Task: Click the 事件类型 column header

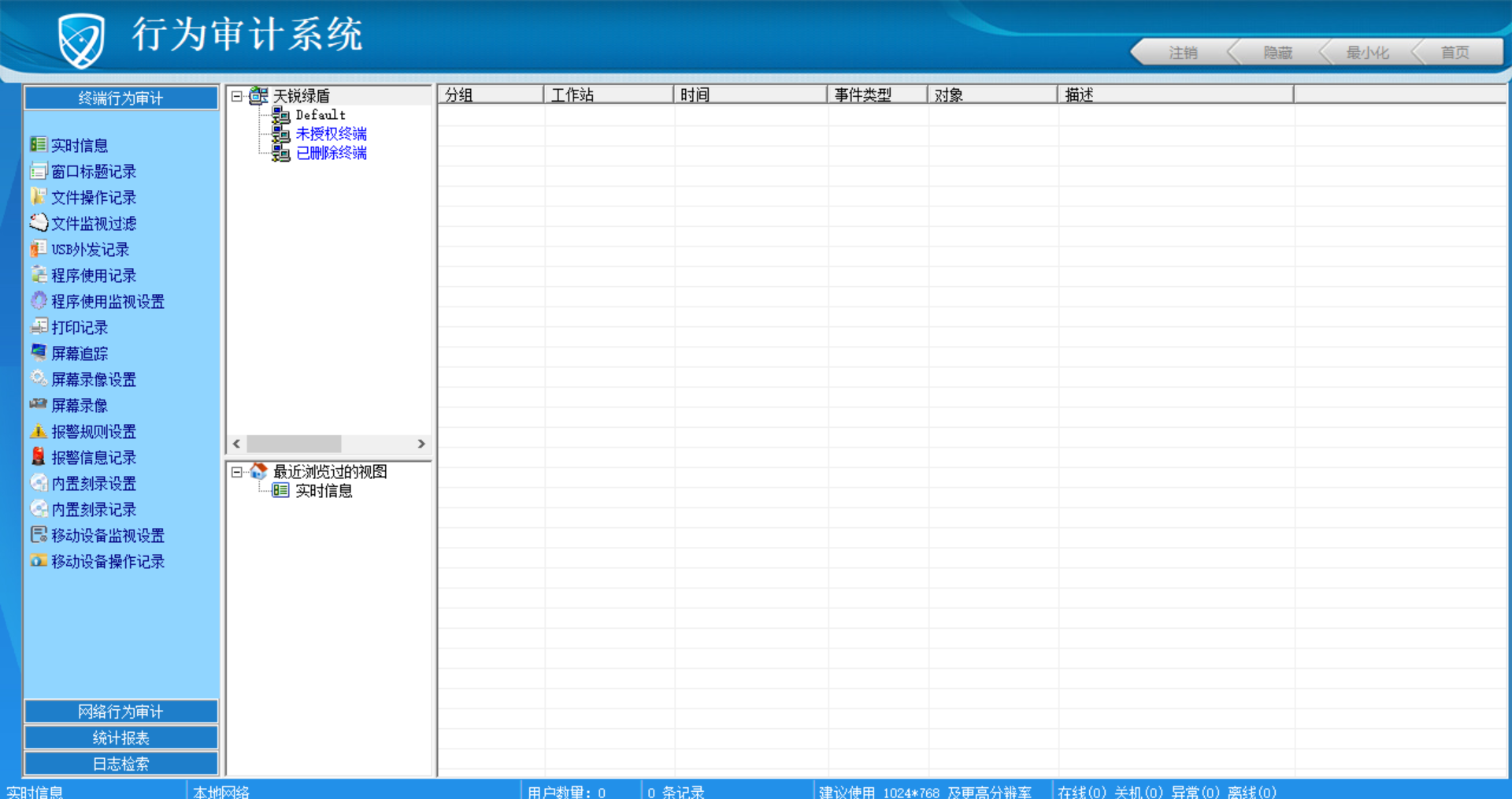Action: coord(877,95)
